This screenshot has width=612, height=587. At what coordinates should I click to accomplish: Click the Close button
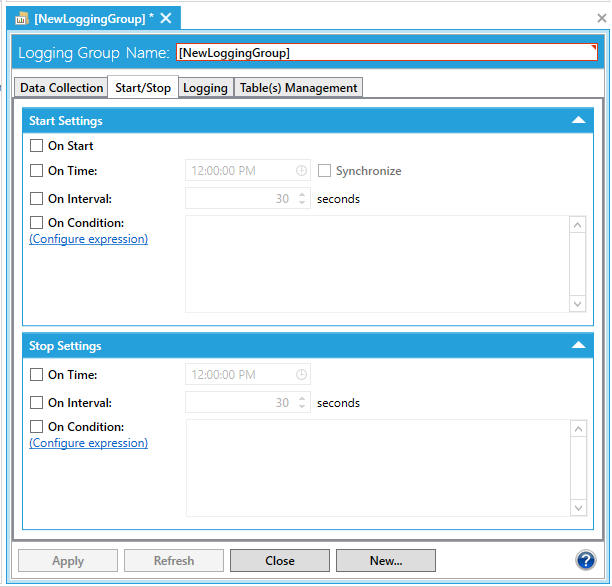[x=280, y=560]
